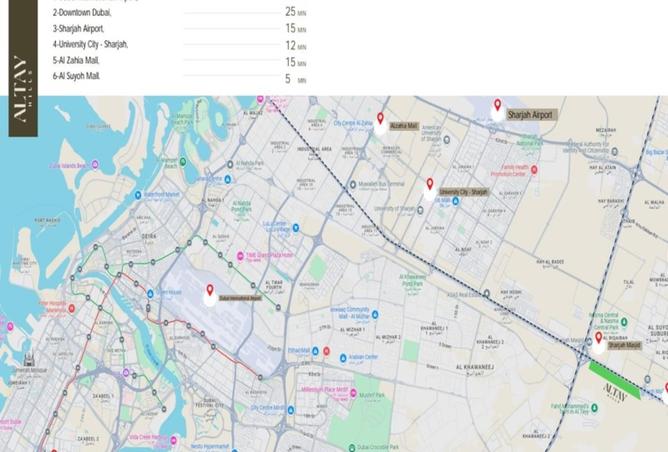The width and height of the screenshot is (668, 452).
Task: Click the ALTAY logo on the brown banner
Action: [23, 89]
